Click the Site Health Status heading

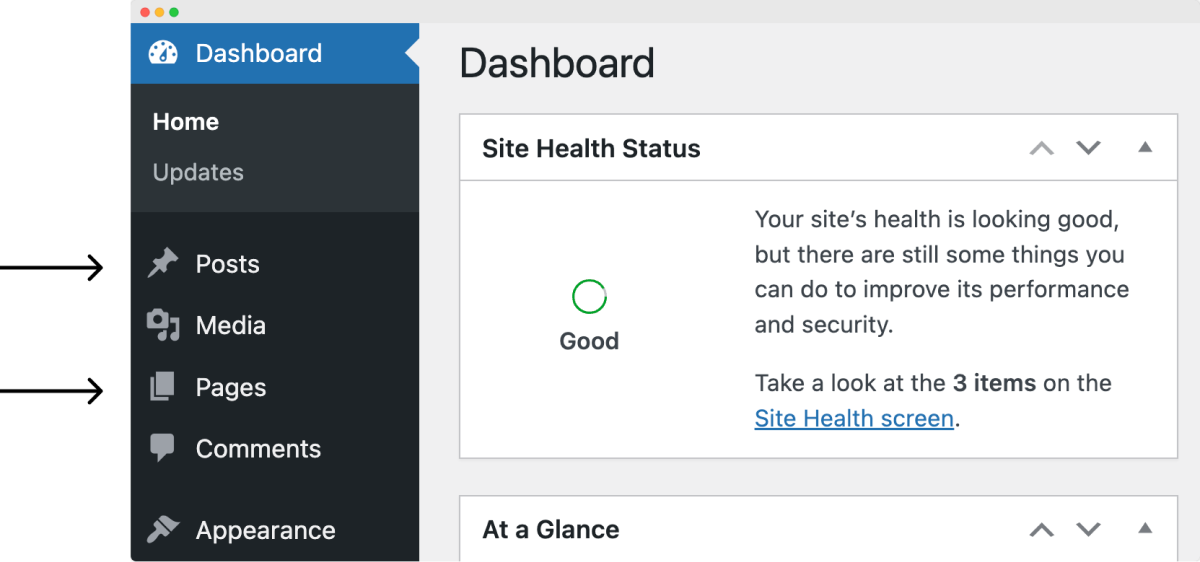point(591,149)
